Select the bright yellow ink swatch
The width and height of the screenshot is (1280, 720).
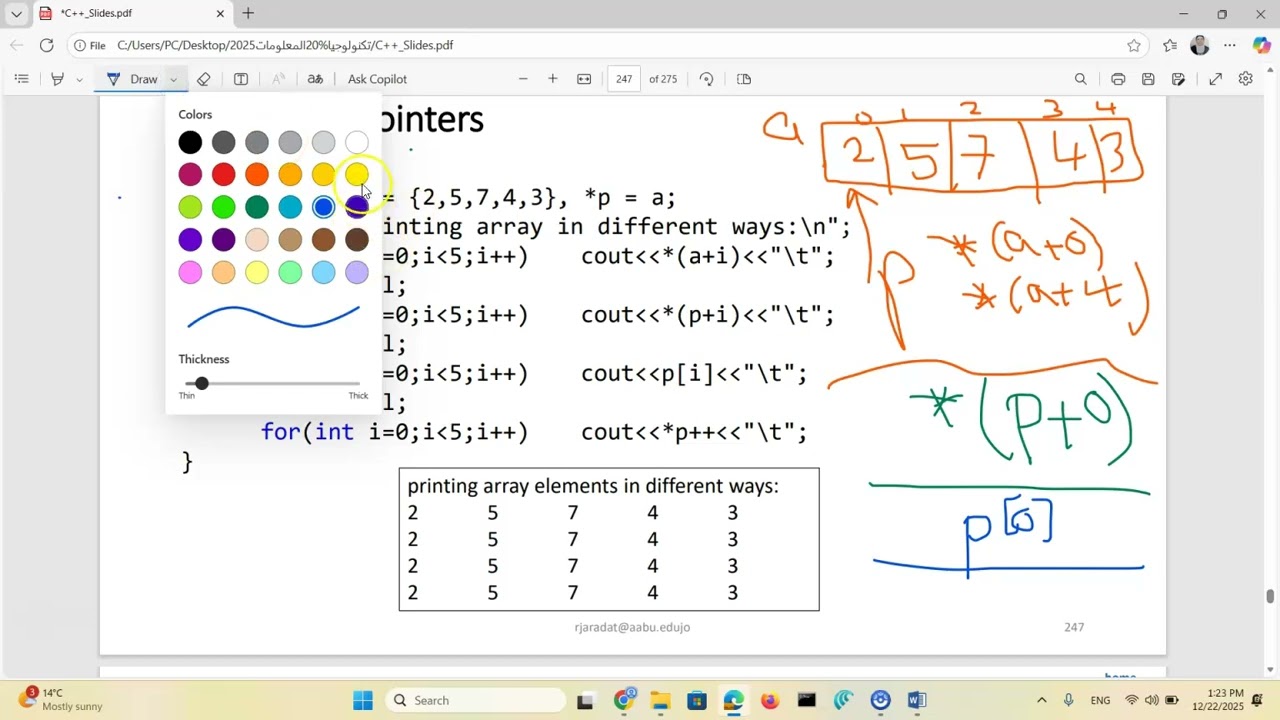357,175
